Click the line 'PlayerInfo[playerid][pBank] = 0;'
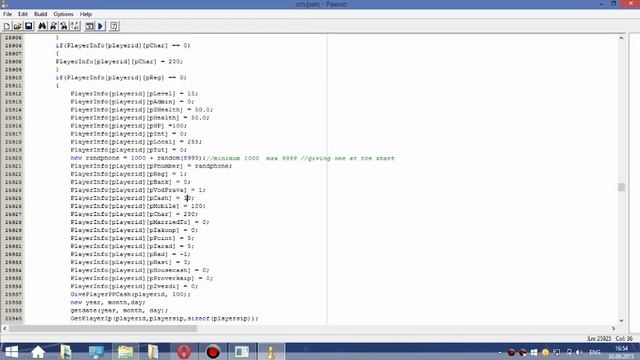 tap(130, 182)
